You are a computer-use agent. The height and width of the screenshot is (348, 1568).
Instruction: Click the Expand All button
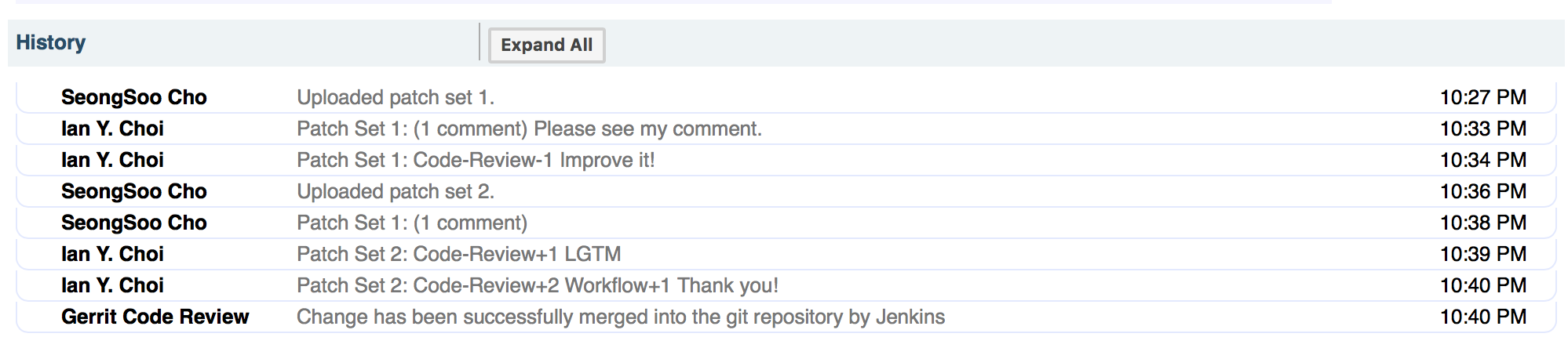(546, 45)
